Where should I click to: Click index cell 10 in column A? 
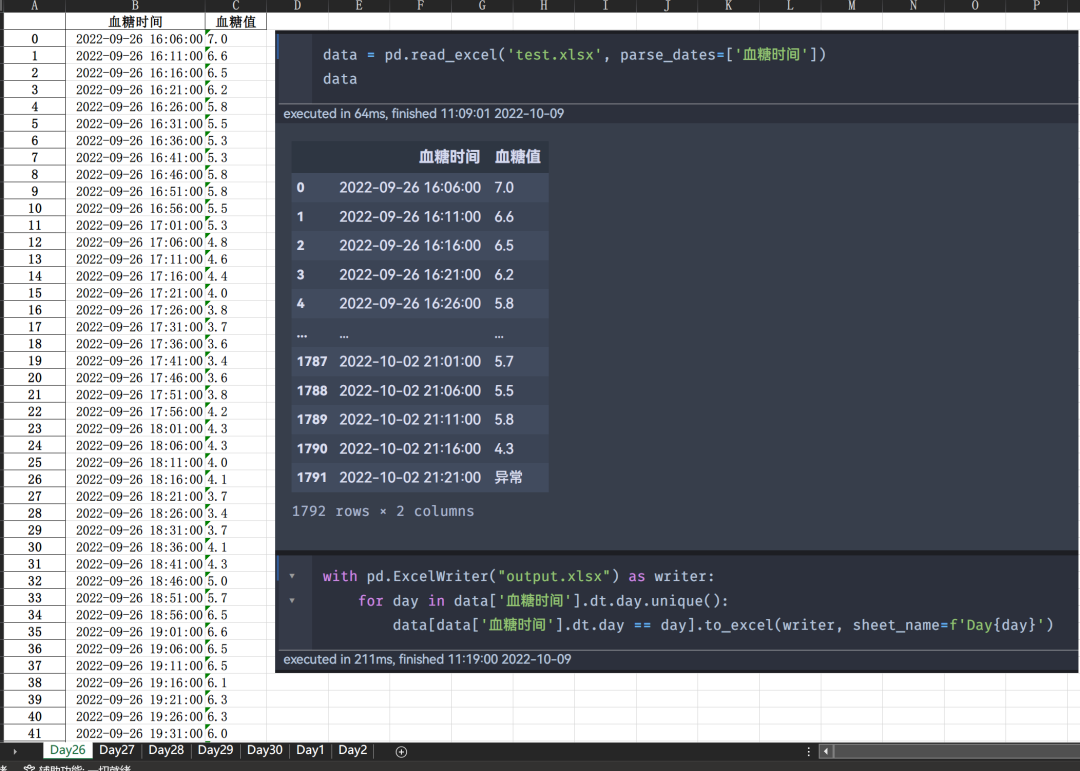click(x=34, y=208)
